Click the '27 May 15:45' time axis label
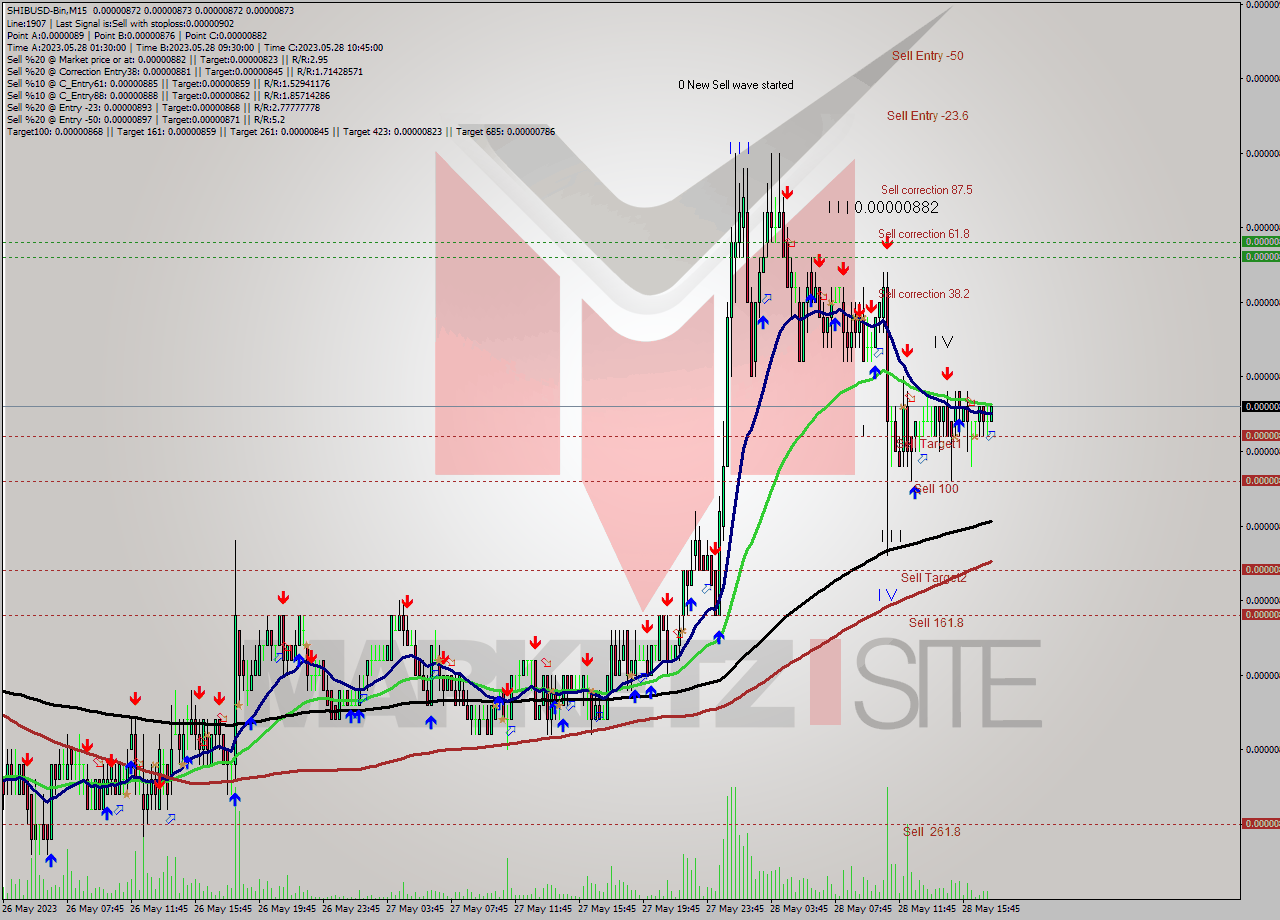This screenshot has width=1280, height=920. coord(607,909)
